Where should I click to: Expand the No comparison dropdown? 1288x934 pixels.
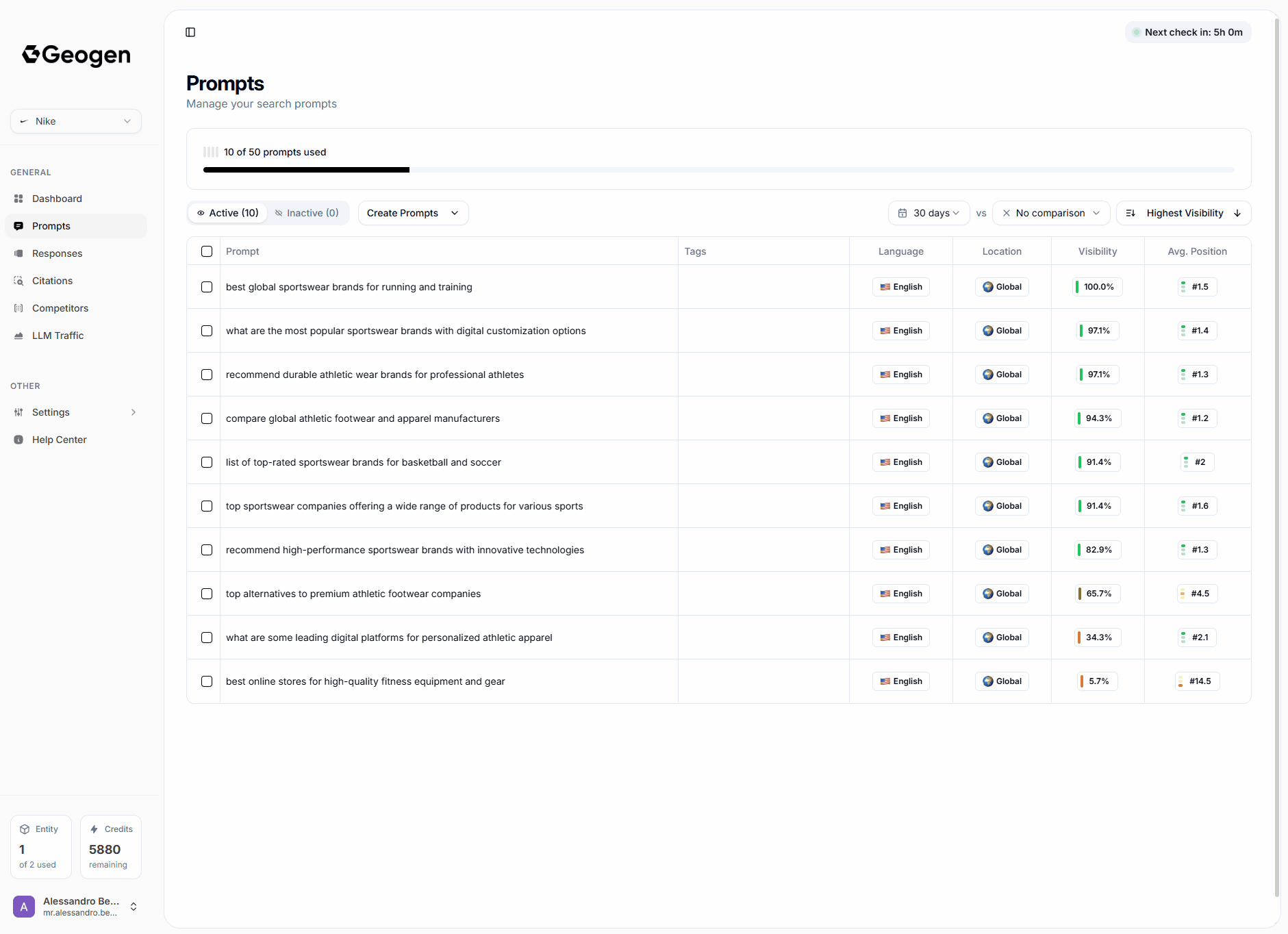coord(1050,213)
